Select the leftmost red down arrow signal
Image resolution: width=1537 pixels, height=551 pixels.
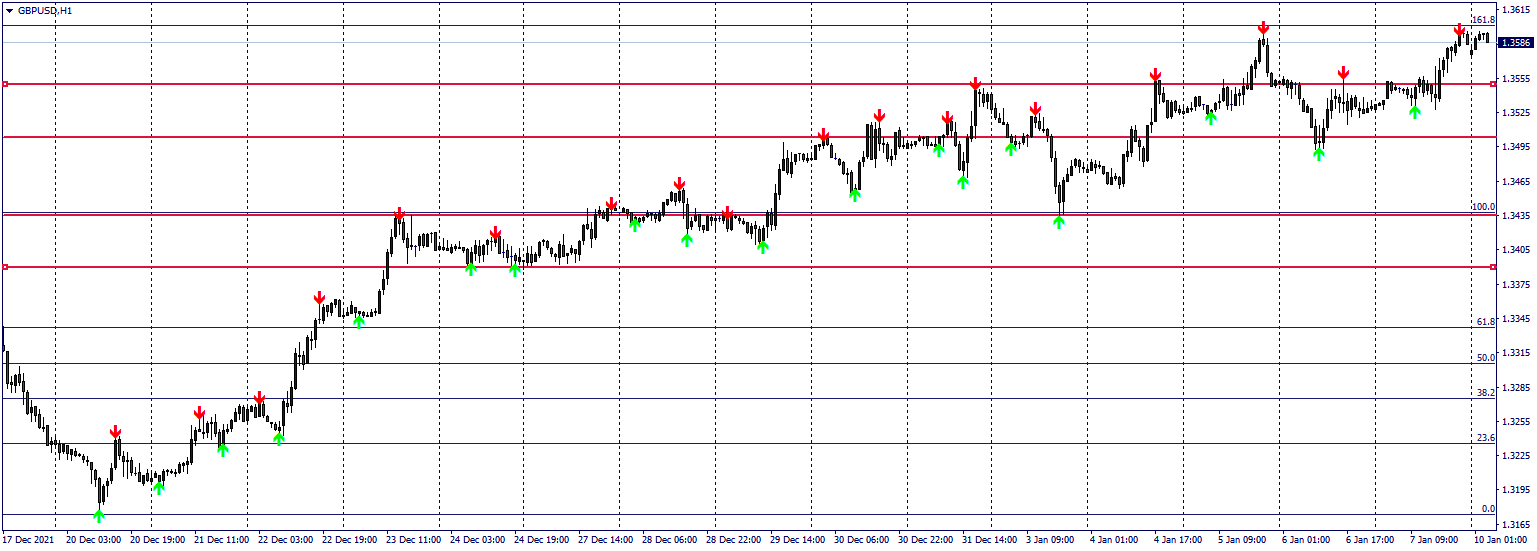[116, 432]
